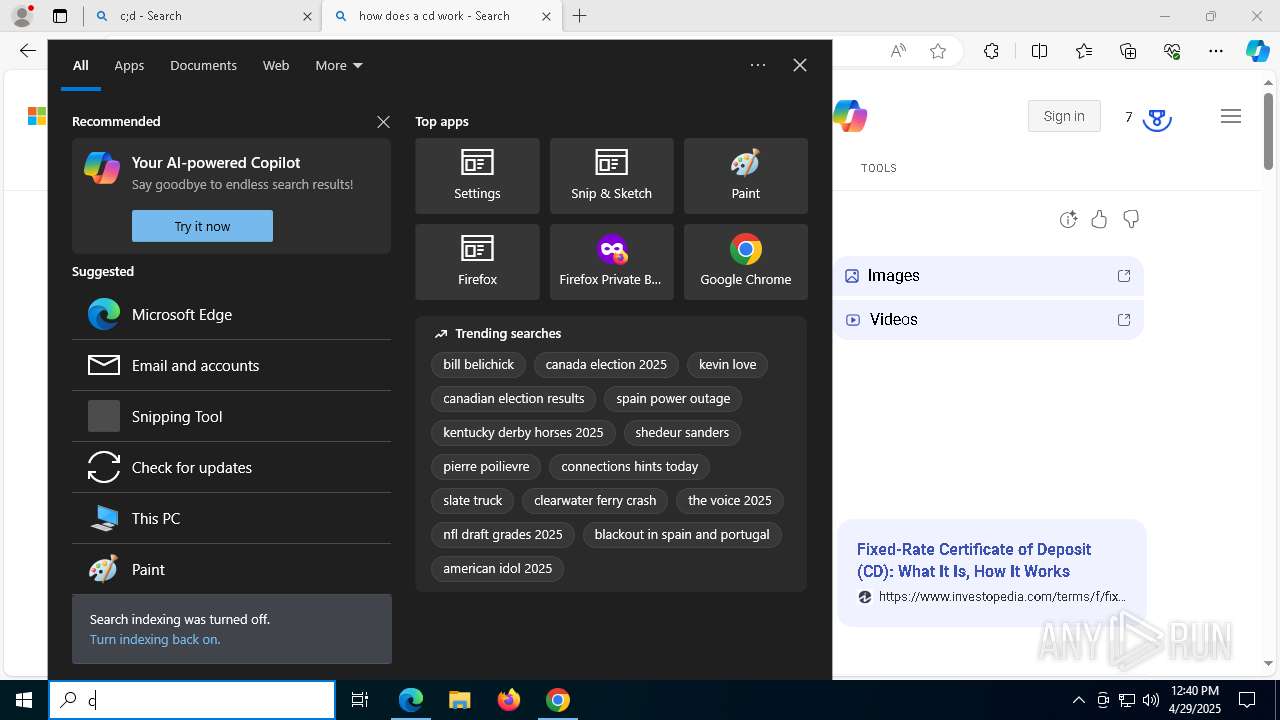Search trending 'clearwater ferry crash'
The height and width of the screenshot is (720, 1280).
(x=595, y=501)
